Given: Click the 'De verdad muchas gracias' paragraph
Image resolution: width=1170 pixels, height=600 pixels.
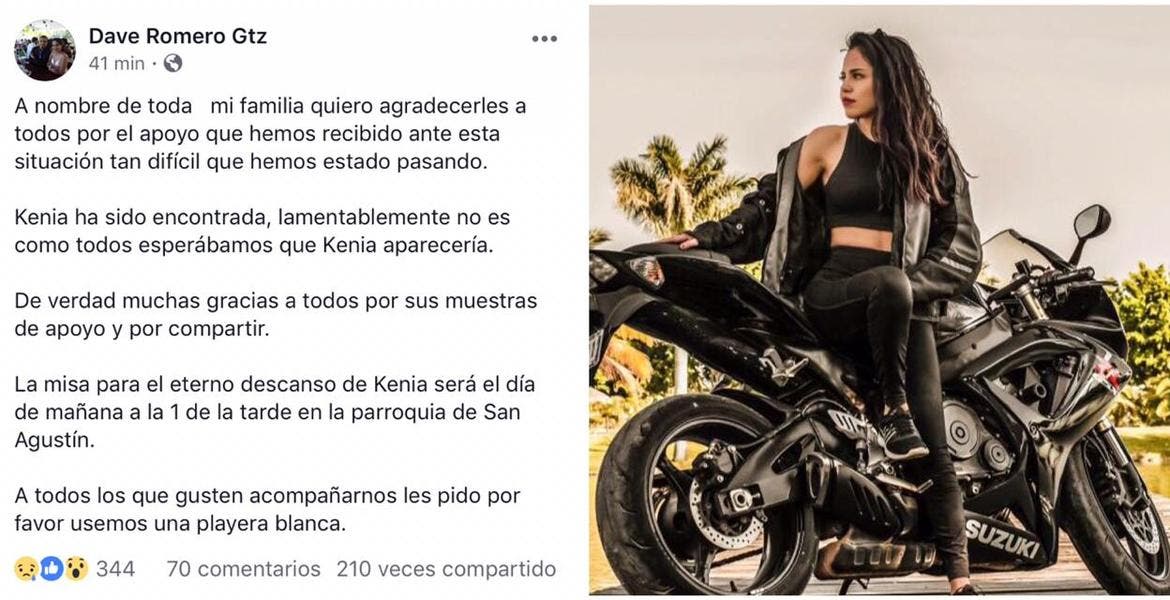Looking at the screenshot, I should [276, 315].
